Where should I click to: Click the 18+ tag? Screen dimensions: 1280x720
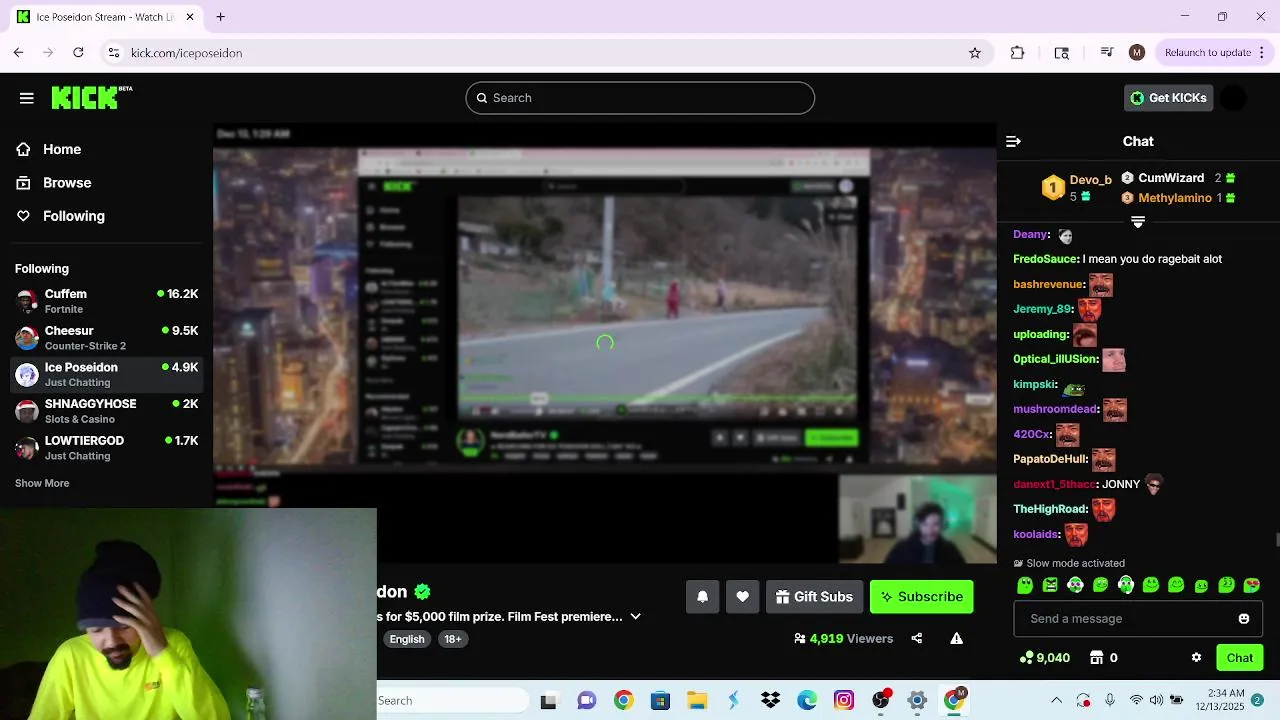(453, 639)
